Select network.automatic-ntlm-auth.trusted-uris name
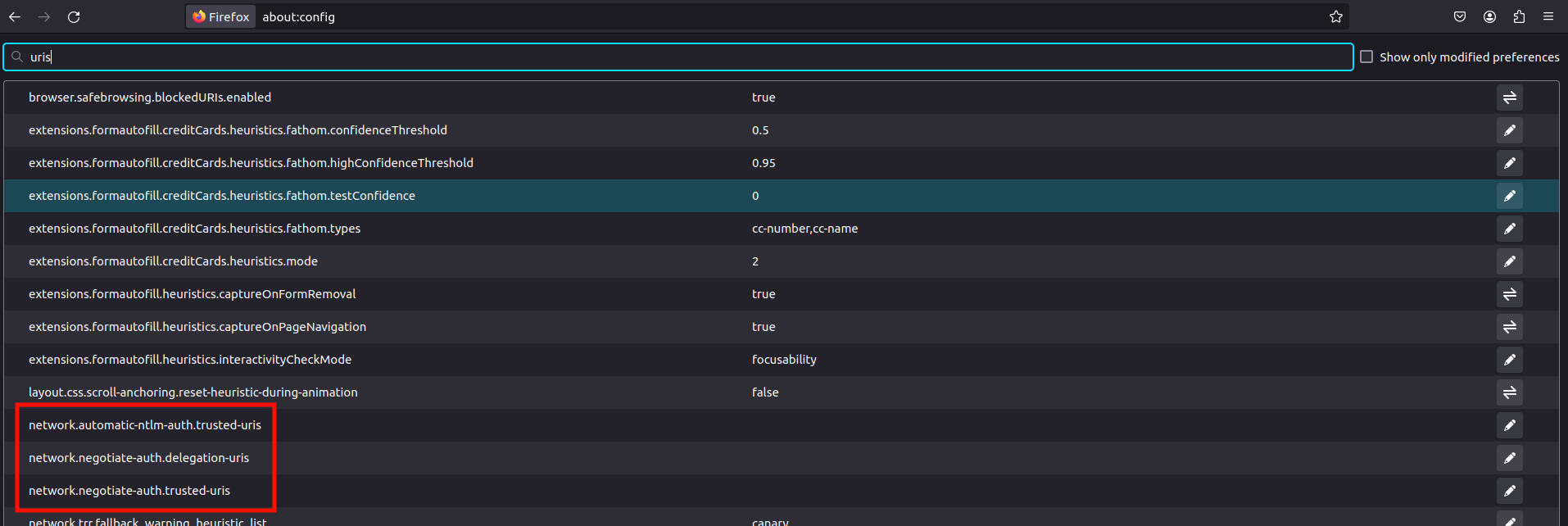This screenshot has height=526, width=1568. click(x=145, y=425)
